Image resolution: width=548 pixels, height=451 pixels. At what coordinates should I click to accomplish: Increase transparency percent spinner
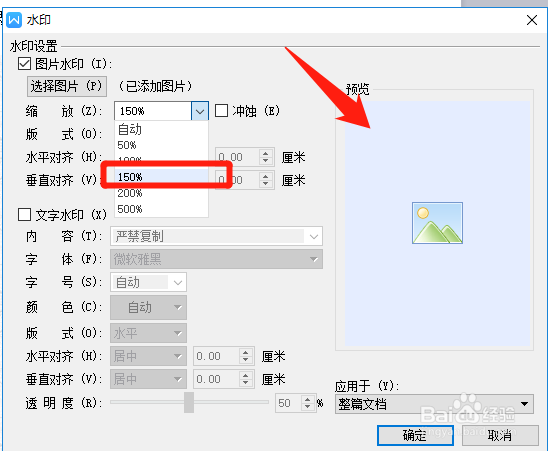click(x=308, y=400)
